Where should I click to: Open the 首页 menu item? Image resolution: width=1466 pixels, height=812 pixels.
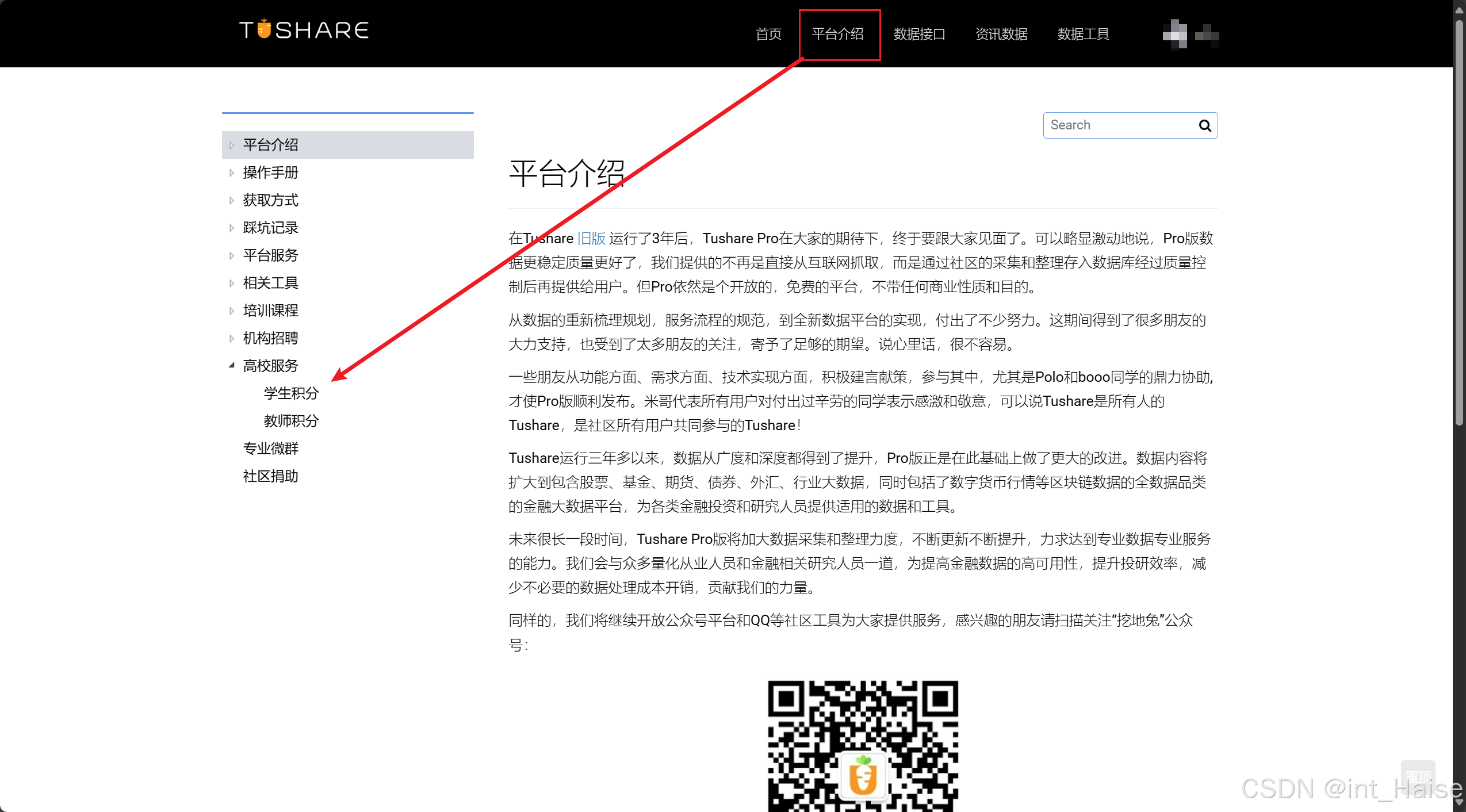pos(767,35)
